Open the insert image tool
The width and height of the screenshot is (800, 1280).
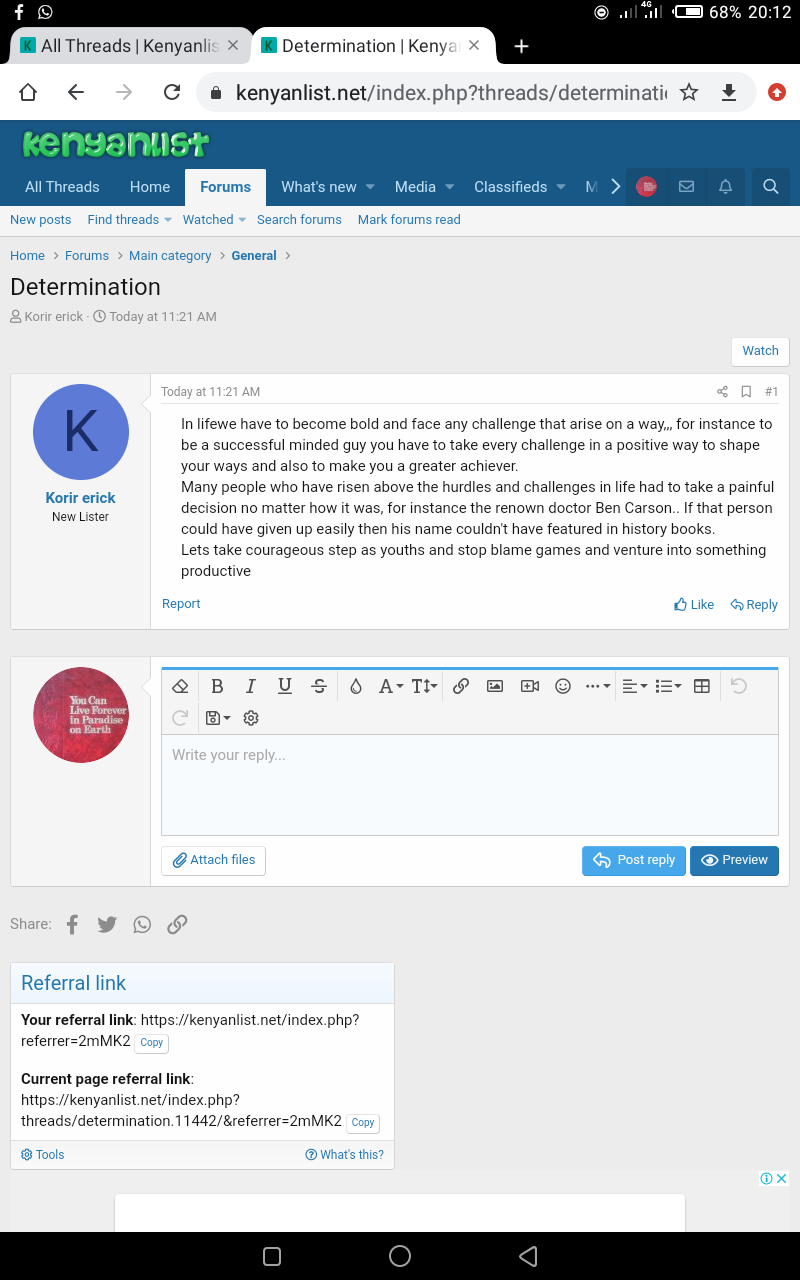[495, 686]
